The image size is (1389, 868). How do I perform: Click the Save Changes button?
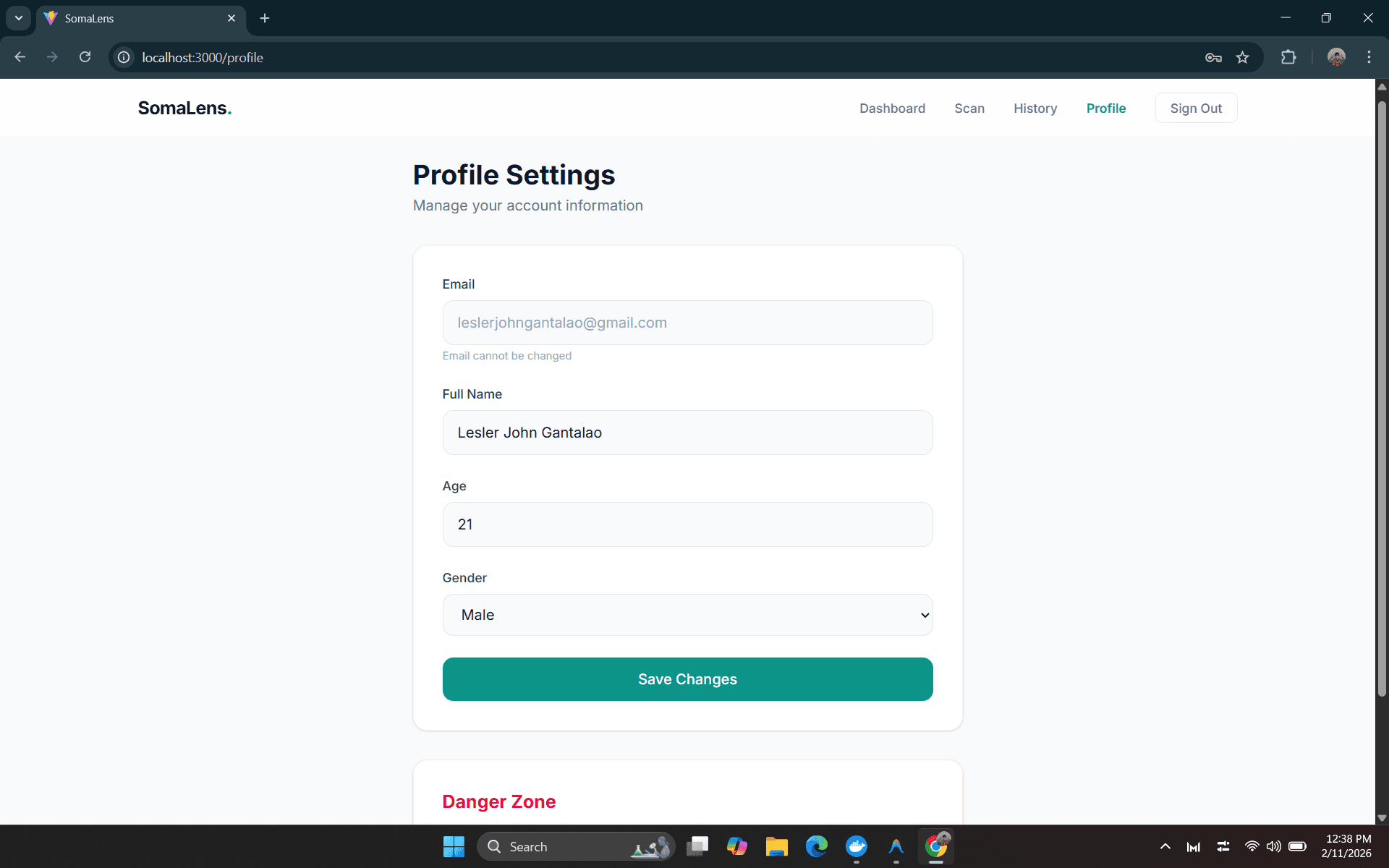[x=687, y=679]
